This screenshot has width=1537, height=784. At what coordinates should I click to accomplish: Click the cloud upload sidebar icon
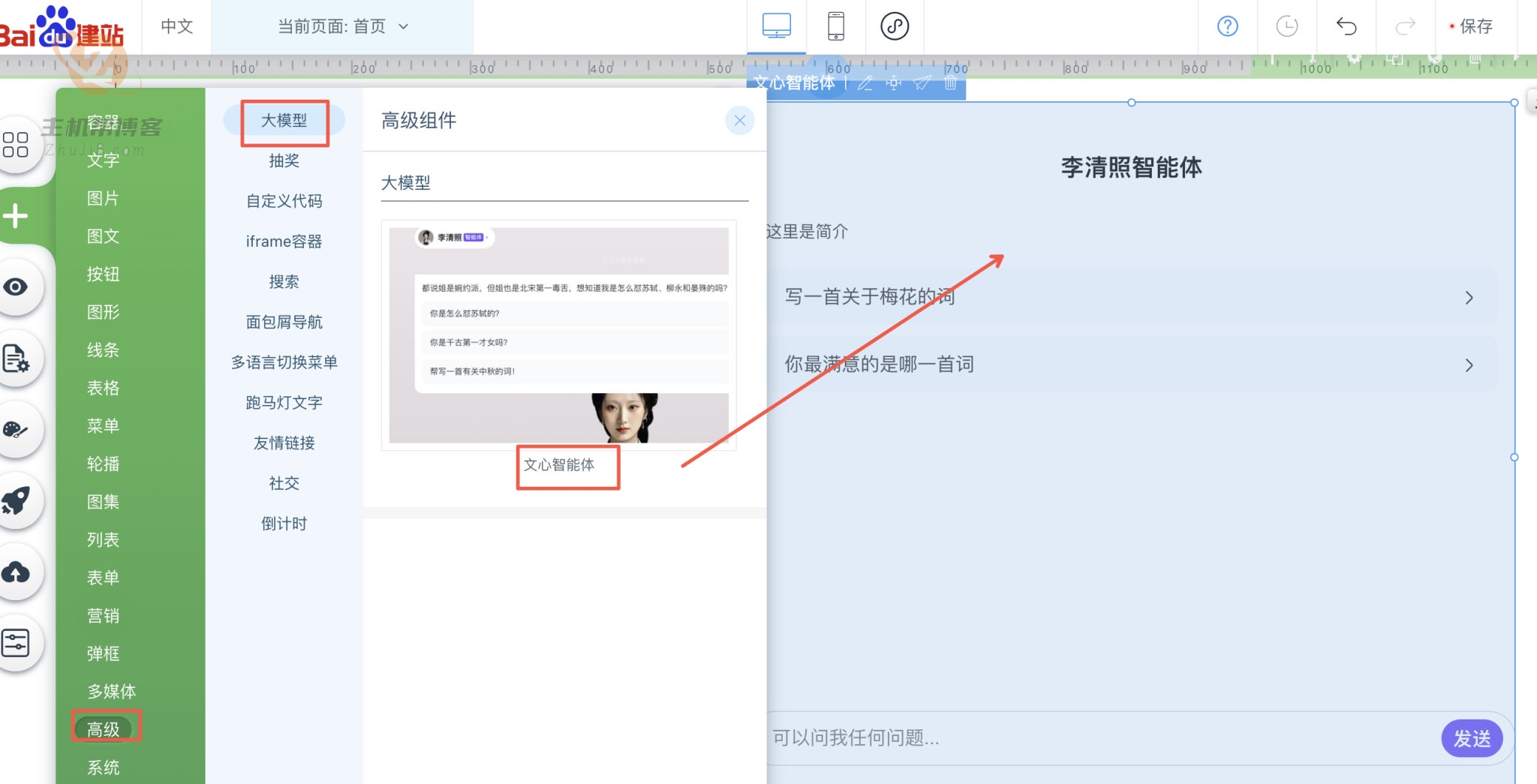(x=15, y=572)
